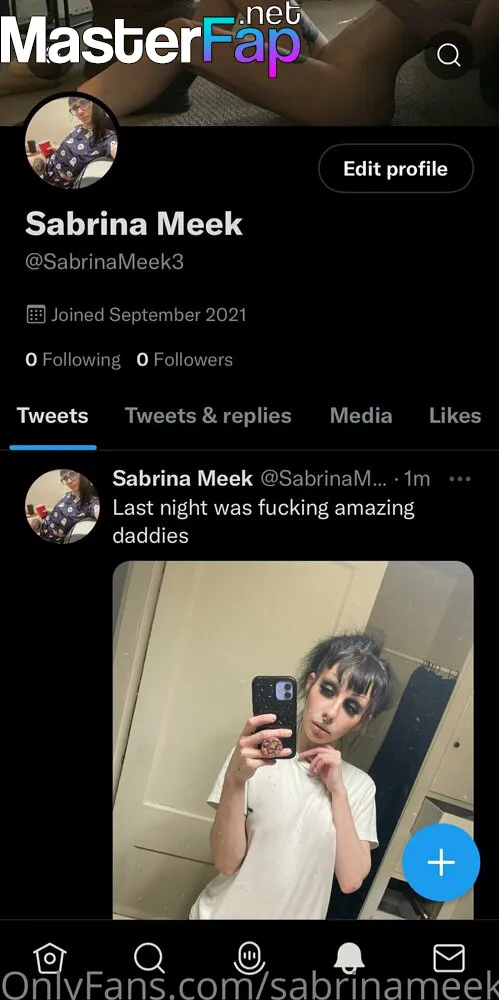Screen dimensions: 499x1000
Task: Tap the small avatar beside the tweet
Action: point(63,506)
